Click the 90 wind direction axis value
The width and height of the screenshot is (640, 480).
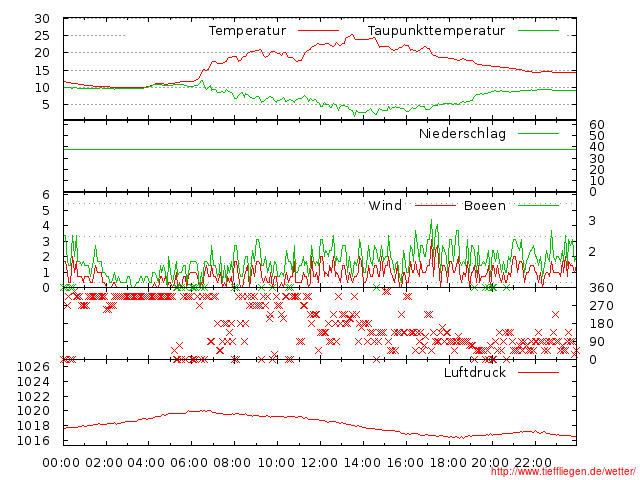click(x=597, y=342)
